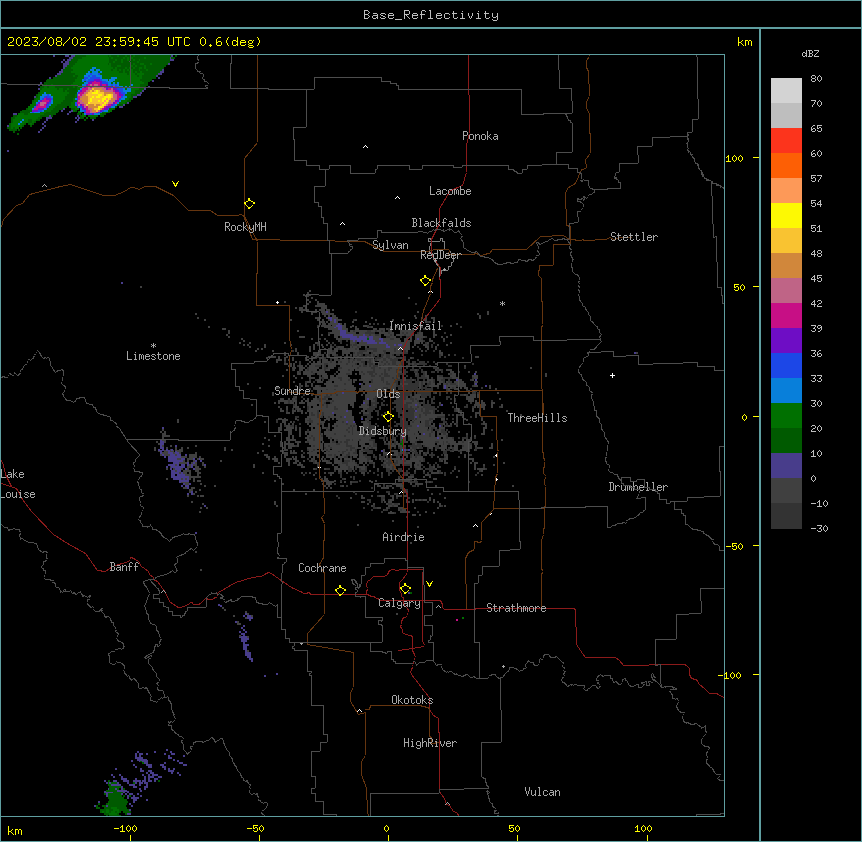This screenshot has width=862, height=842.
Task: Click the Lake Louise label
Action: [x=18, y=484]
